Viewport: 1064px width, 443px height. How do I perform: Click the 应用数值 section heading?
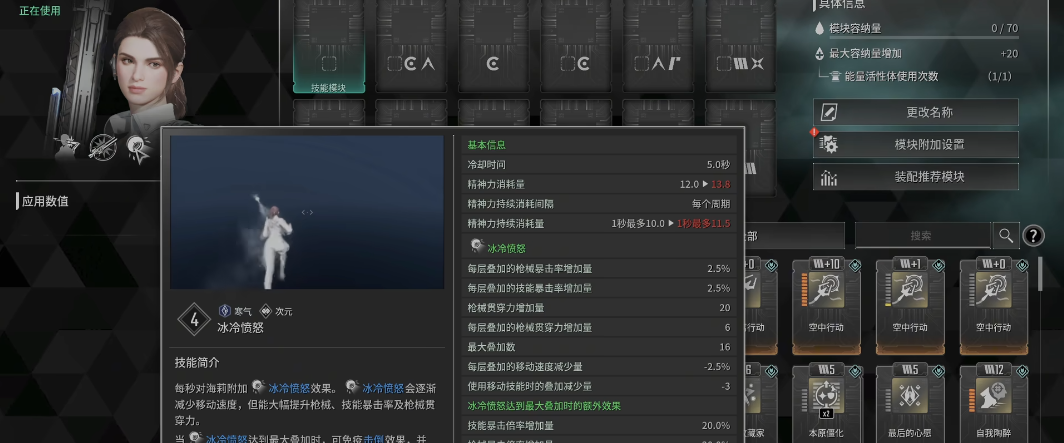tap(45, 201)
